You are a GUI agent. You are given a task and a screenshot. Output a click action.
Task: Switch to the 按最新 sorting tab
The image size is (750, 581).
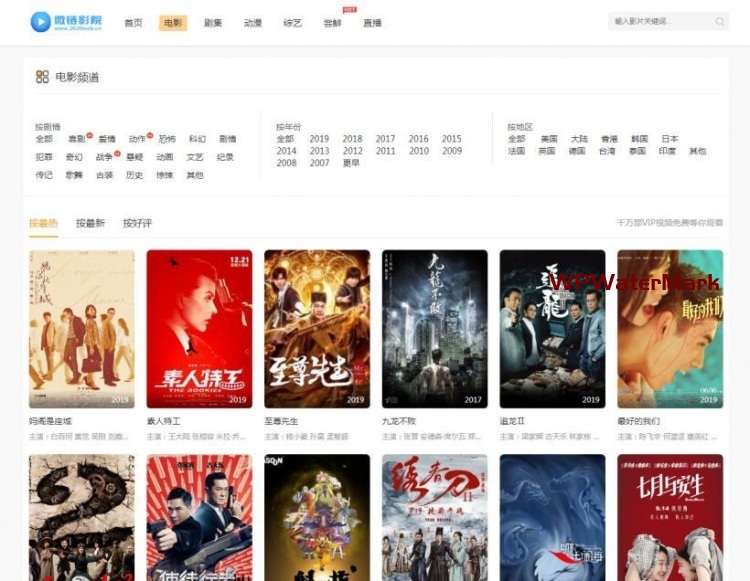(x=90, y=223)
